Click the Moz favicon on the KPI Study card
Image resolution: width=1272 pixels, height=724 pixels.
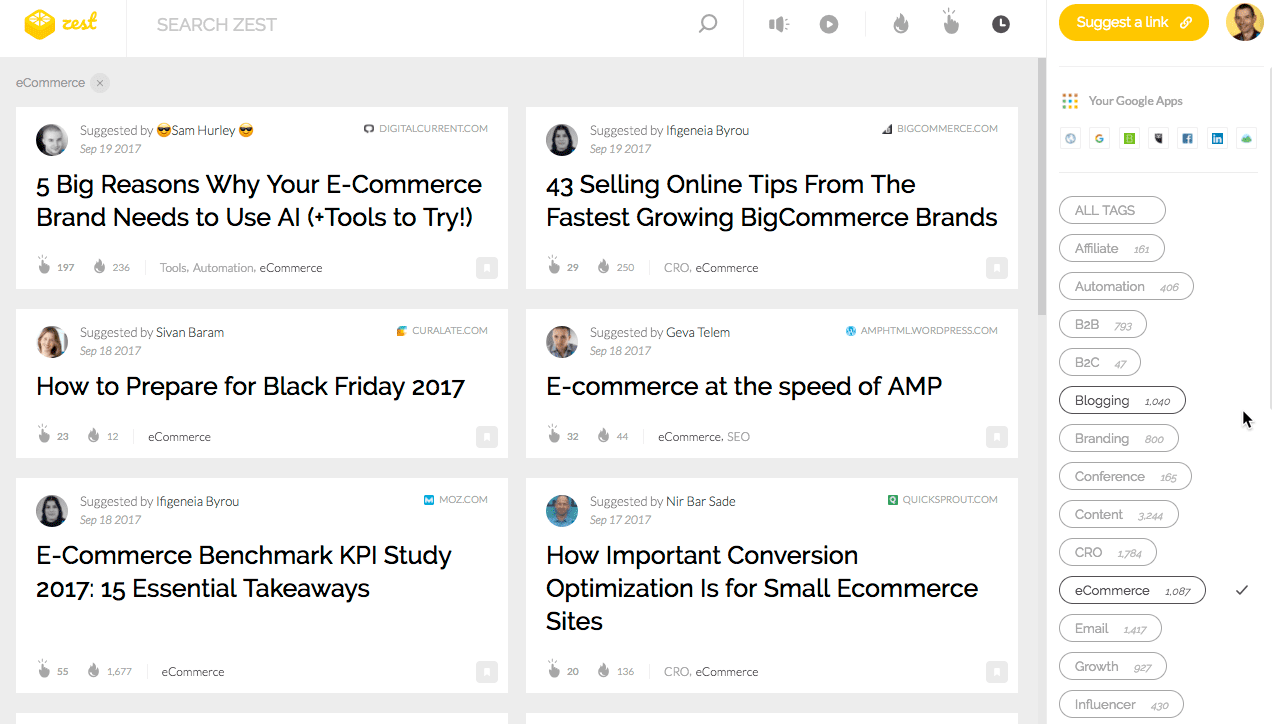430,499
